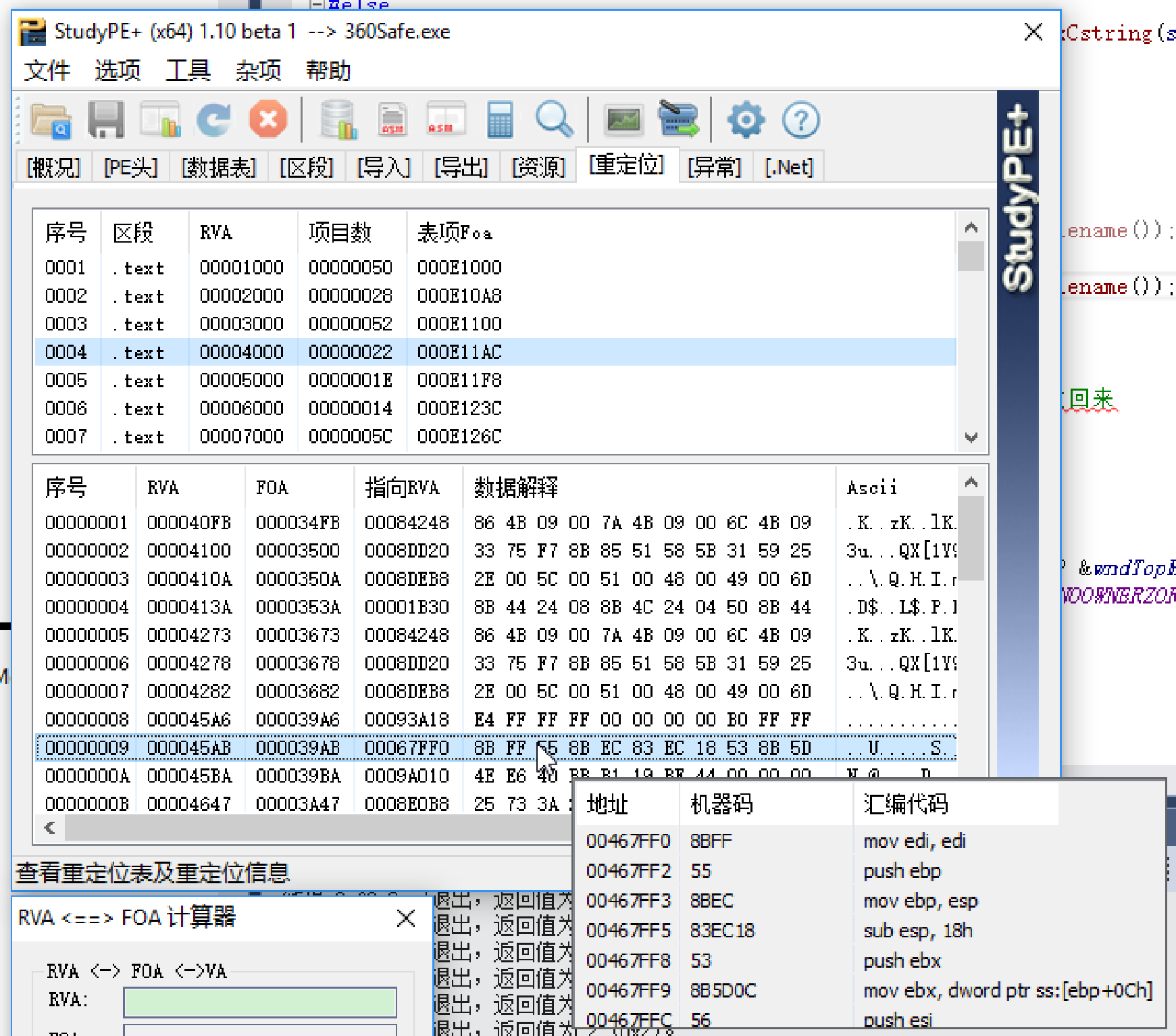Select block row 0003 RVA 00003000
1176x1036 pixels.
[495, 324]
